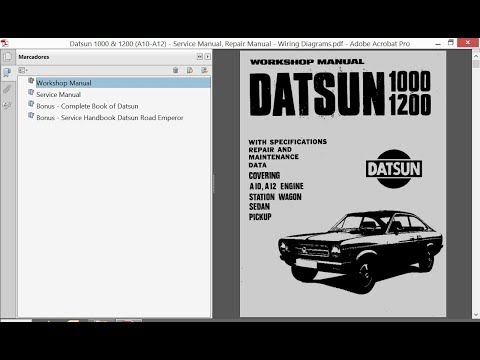
Task: Click the scroll up arrow of document
Action: [476, 57]
